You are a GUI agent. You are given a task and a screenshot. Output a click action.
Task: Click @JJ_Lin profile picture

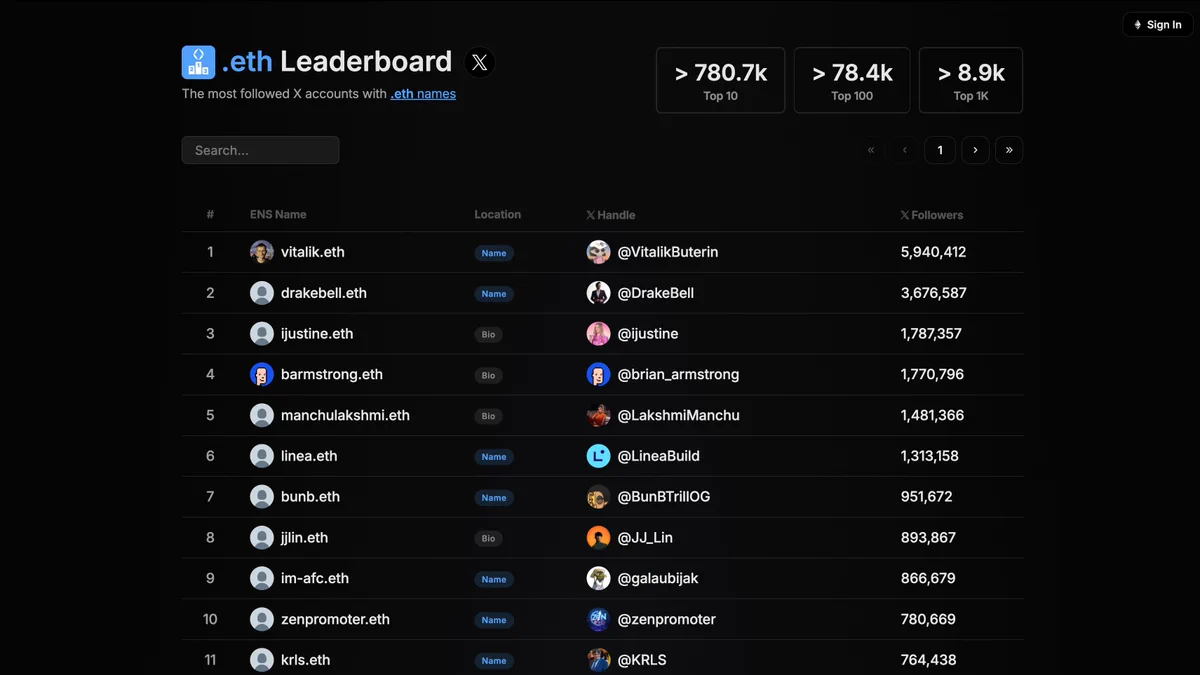coord(598,538)
